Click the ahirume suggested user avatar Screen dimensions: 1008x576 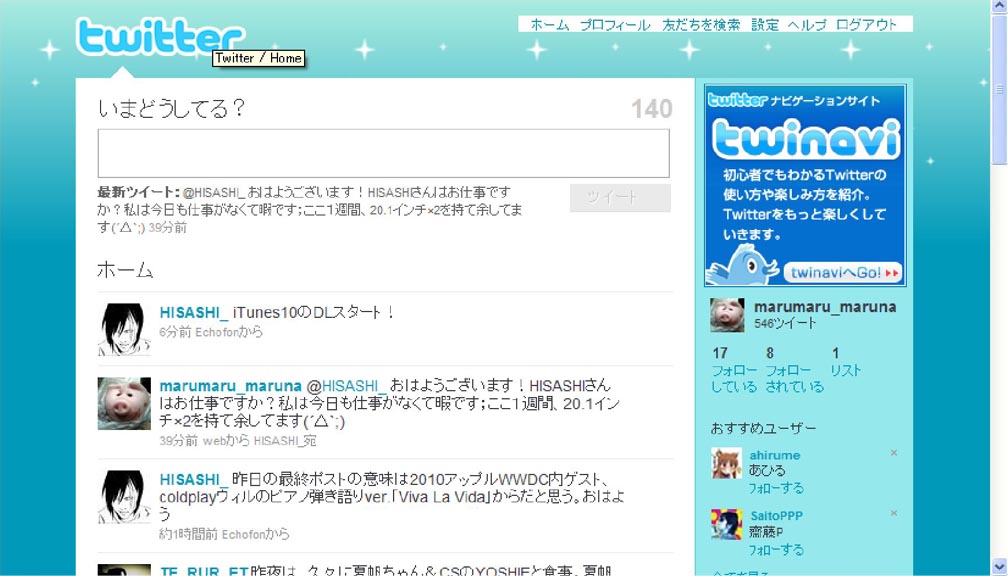(x=726, y=463)
